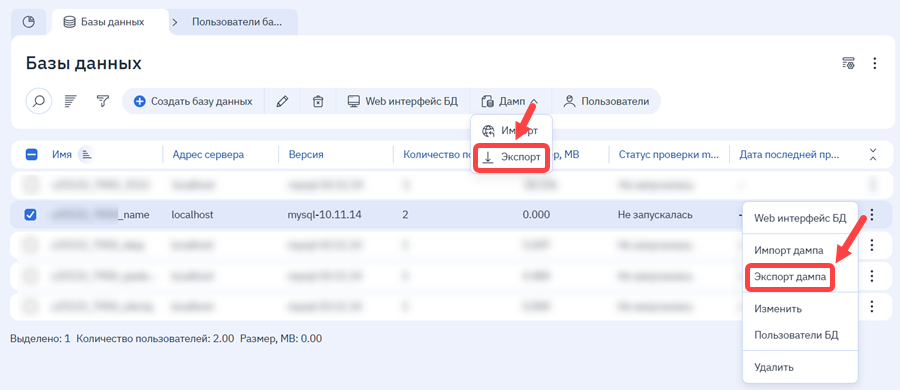Viewport: 900px width, 390px height.
Task: Click the Дата последней пр... column header
Action: pos(789,155)
